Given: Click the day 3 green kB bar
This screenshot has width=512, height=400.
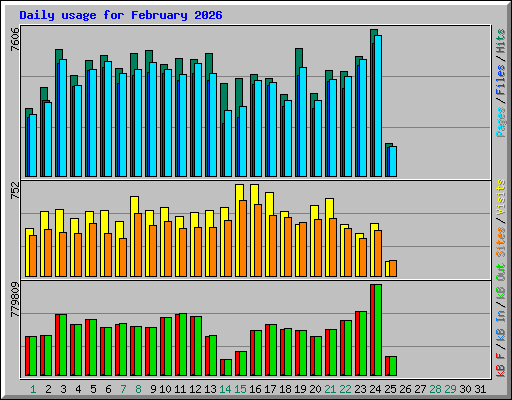Looking at the screenshot, I should coord(63,345).
